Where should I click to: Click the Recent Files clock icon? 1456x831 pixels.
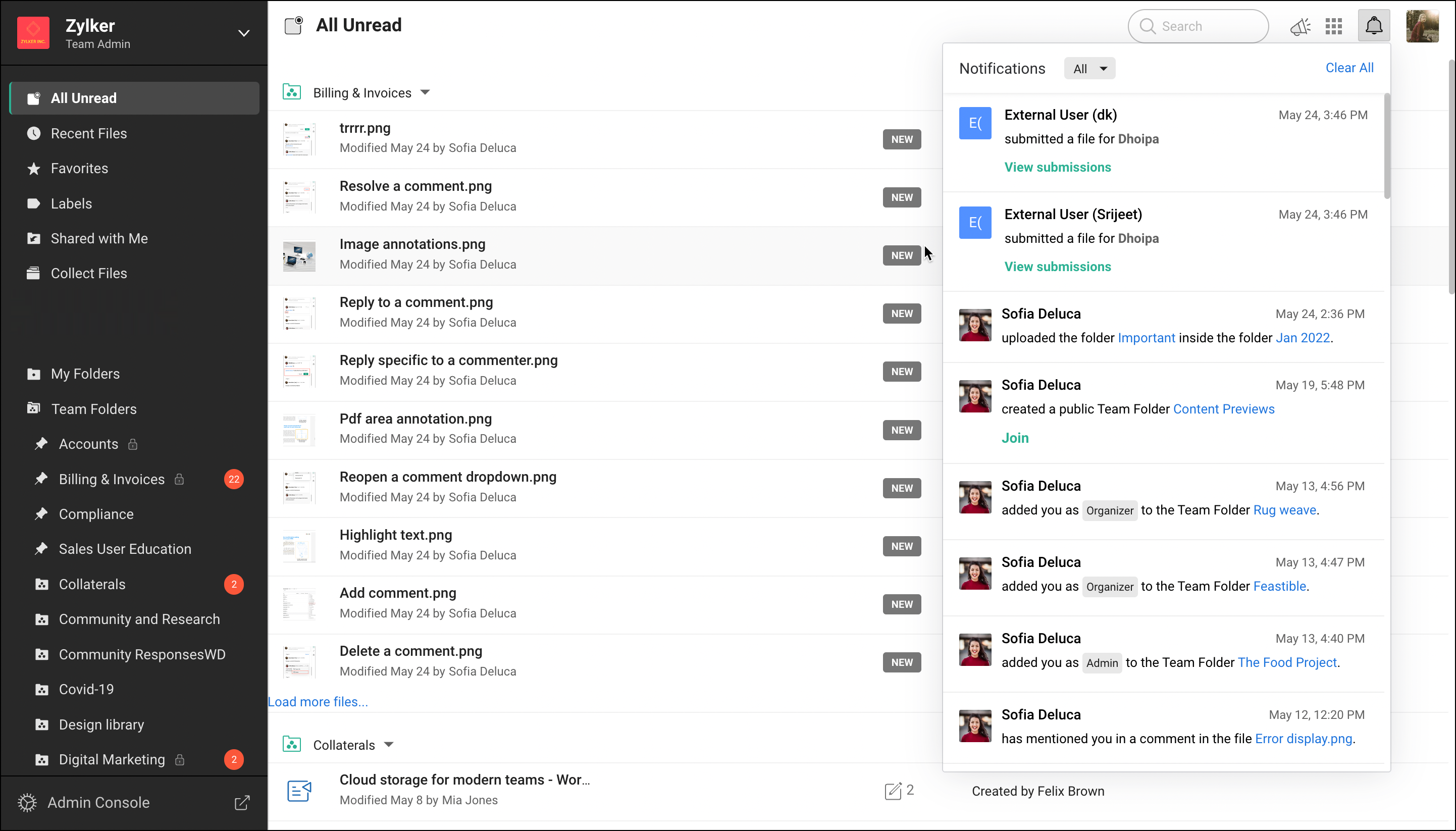34,134
